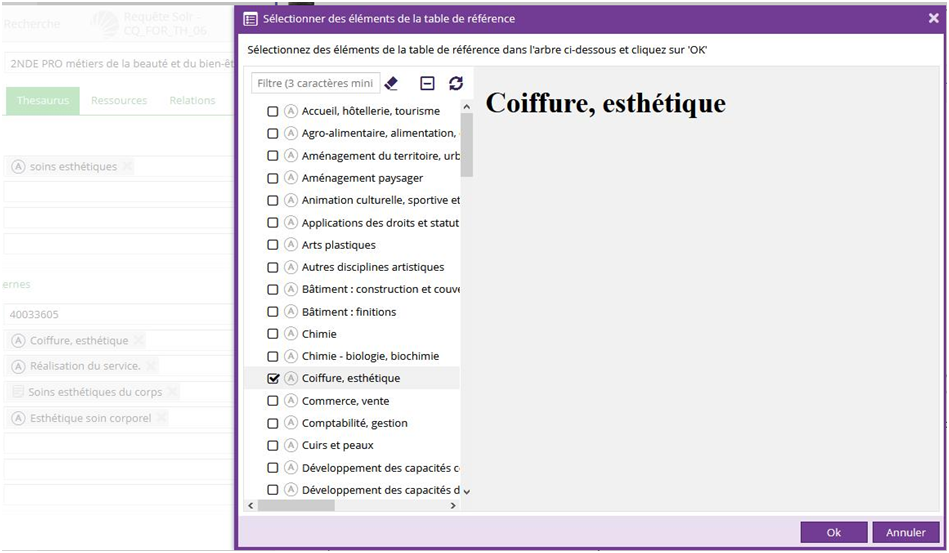Click the horizontal scrollbar right arrow in tree
Image resolution: width=949 pixels, height=553 pixels.
point(453,506)
